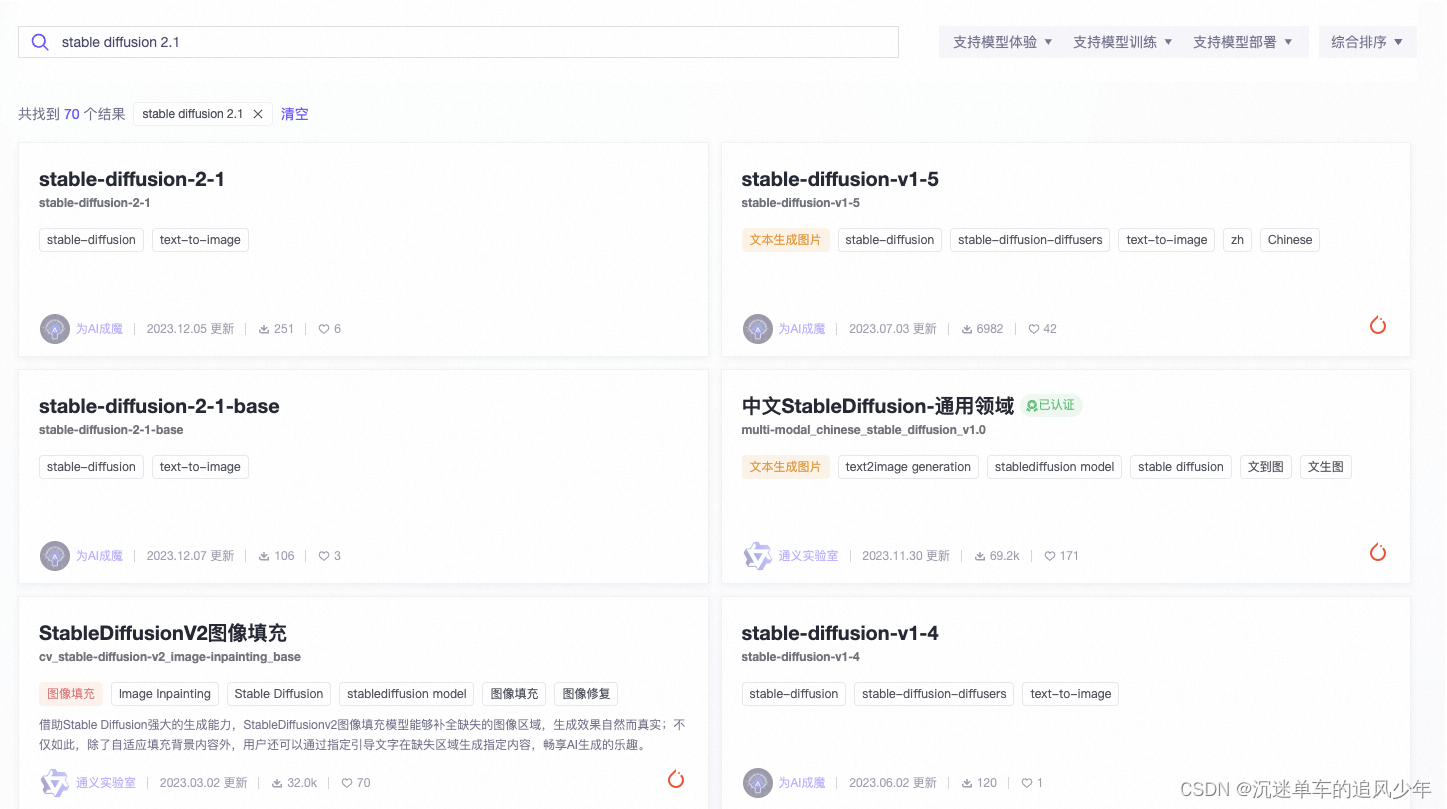Click text2image generation tag

pos(908,467)
